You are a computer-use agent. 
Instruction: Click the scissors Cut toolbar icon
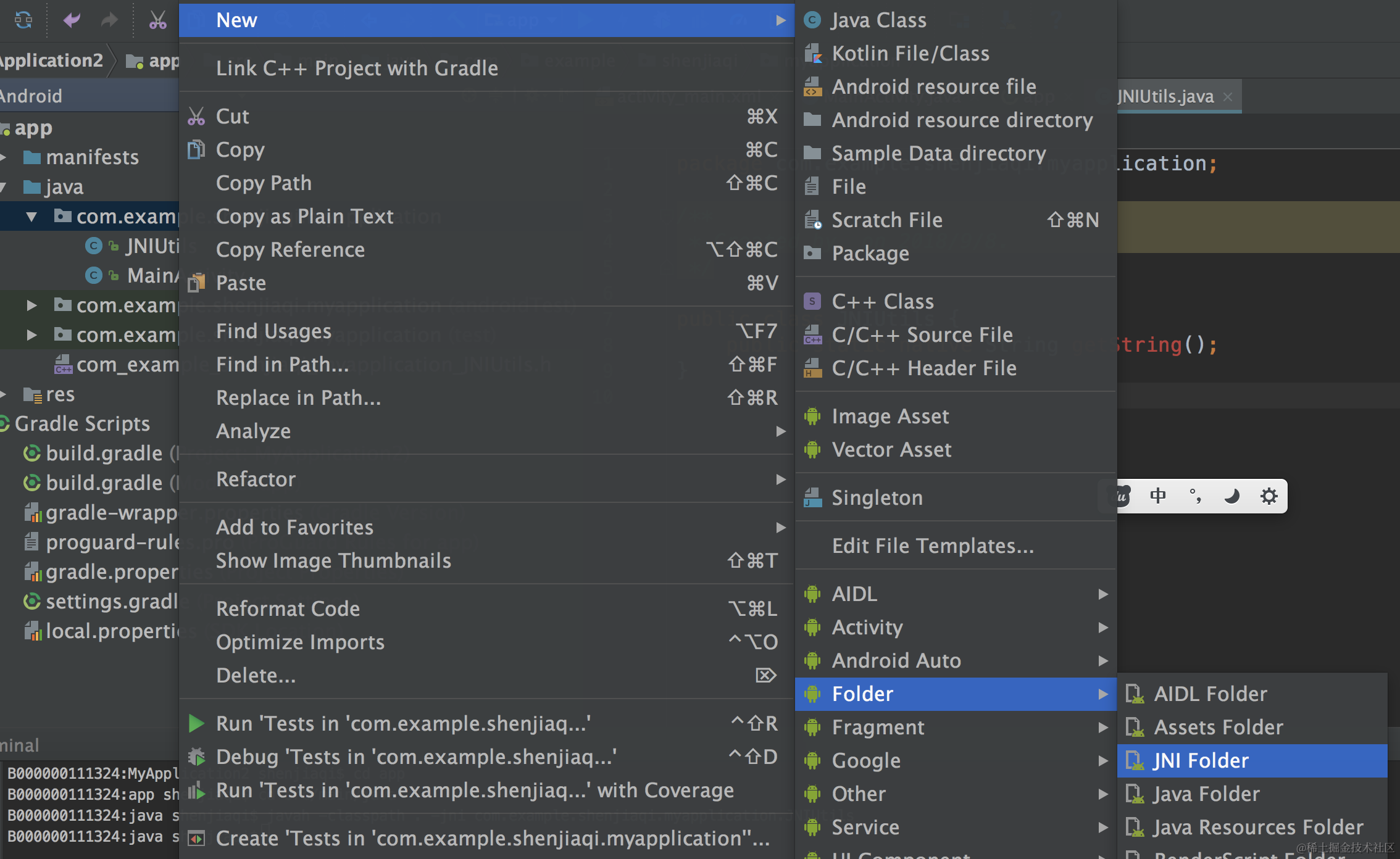pos(157,20)
